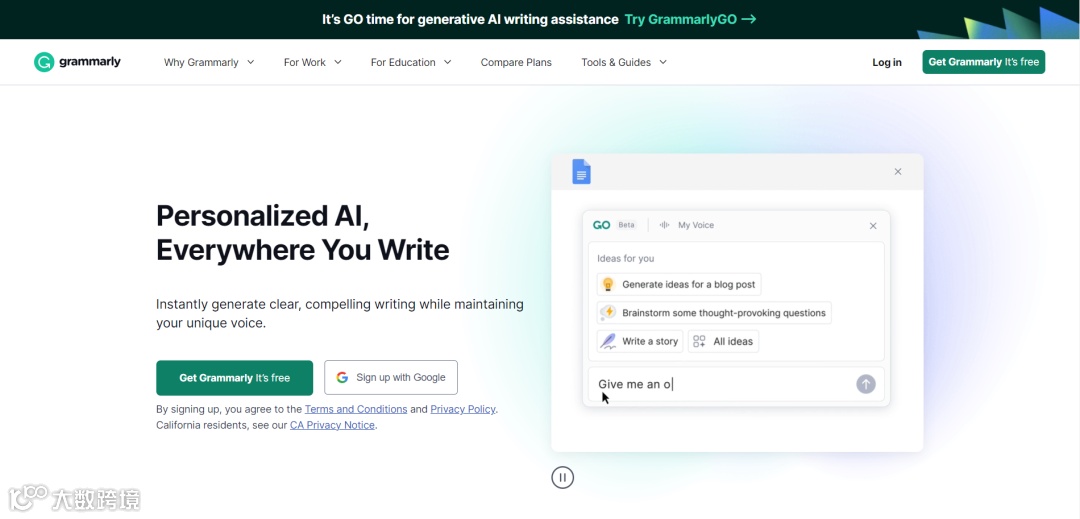Viewport: 1080px width, 519px height.
Task: Open CA Privacy Notice link
Action: [x=332, y=425]
